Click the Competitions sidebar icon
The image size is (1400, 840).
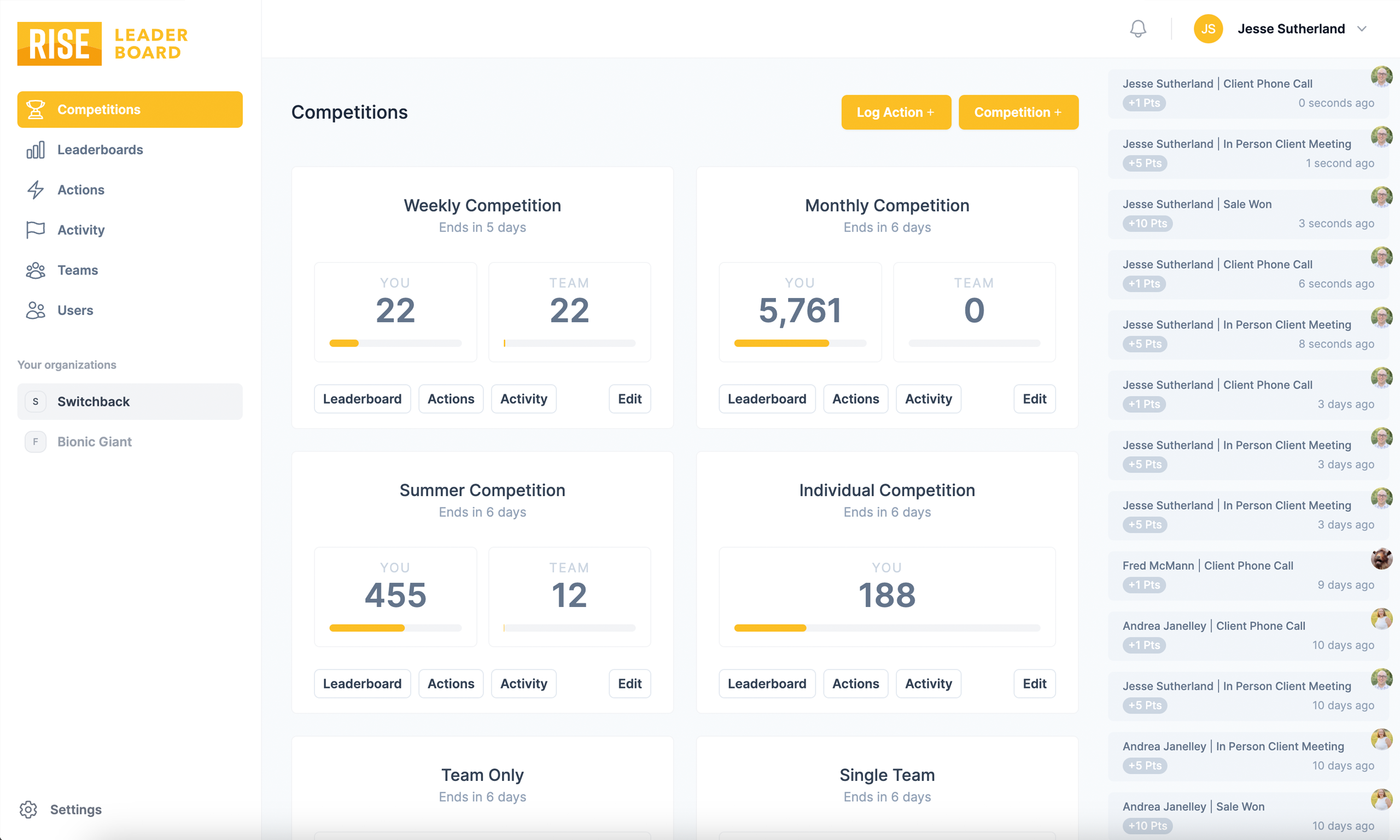(36, 109)
